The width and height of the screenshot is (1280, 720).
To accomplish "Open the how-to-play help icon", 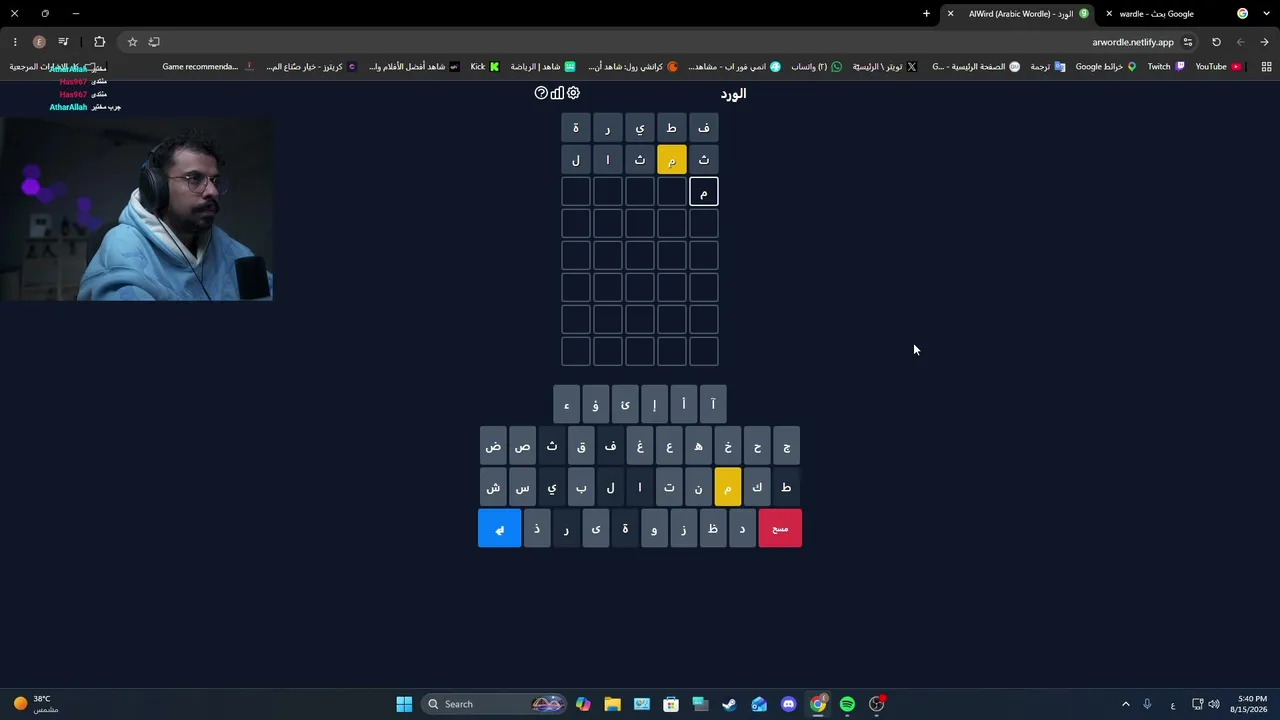I will tap(541, 93).
